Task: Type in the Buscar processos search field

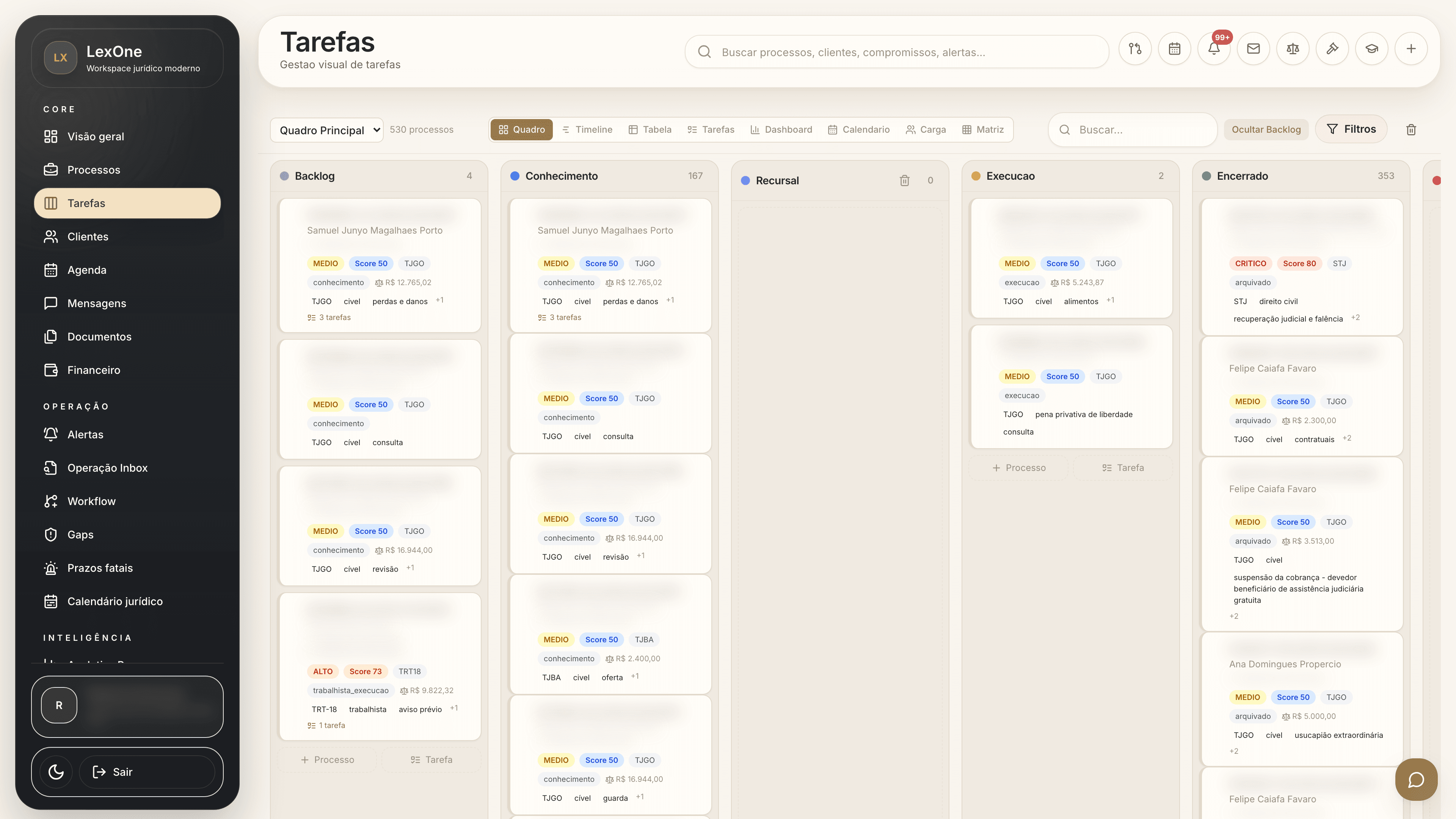Action: (x=899, y=52)
